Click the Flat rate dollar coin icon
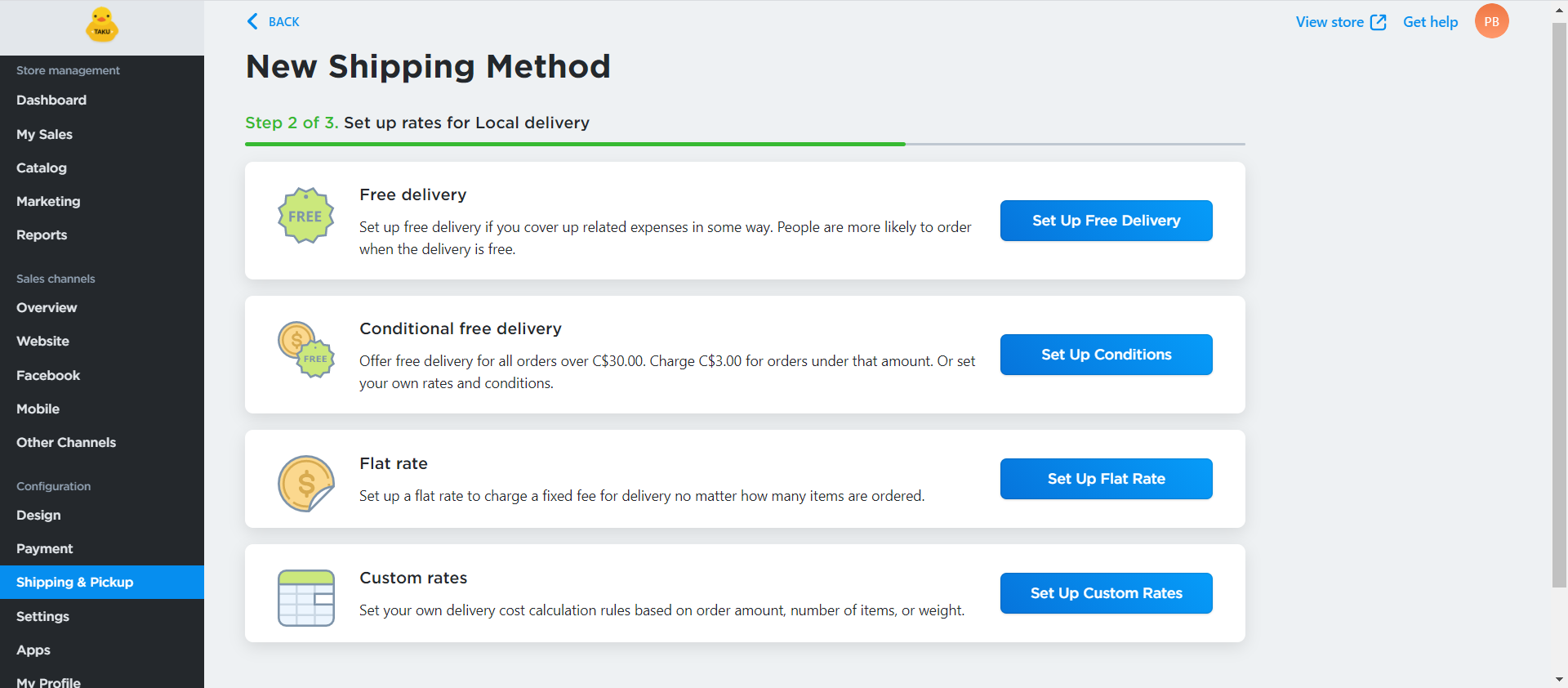 [x=305, y=484]
